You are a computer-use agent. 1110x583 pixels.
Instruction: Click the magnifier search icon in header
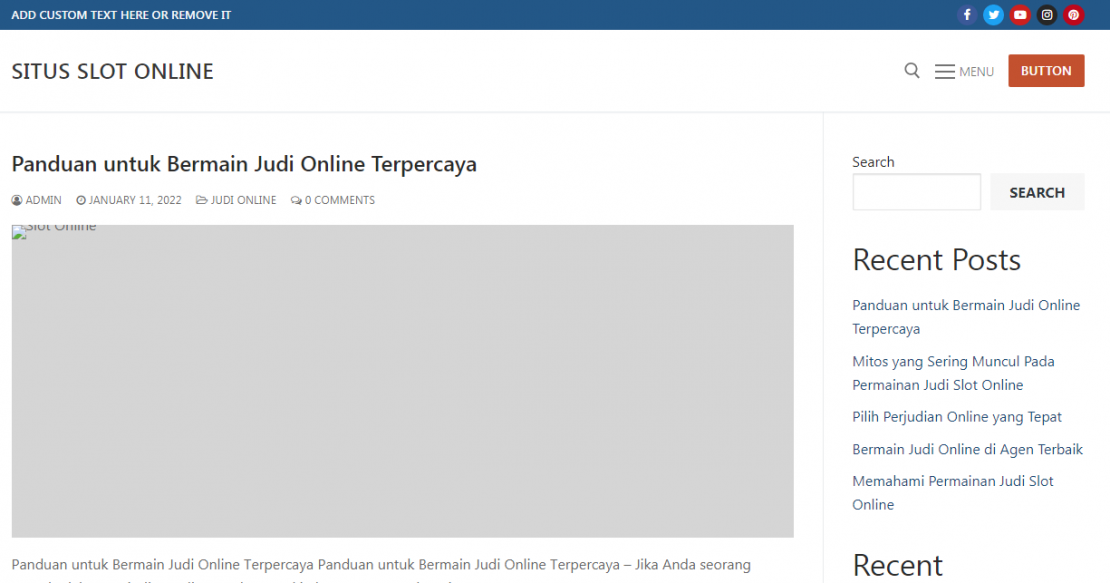[912, 71]
